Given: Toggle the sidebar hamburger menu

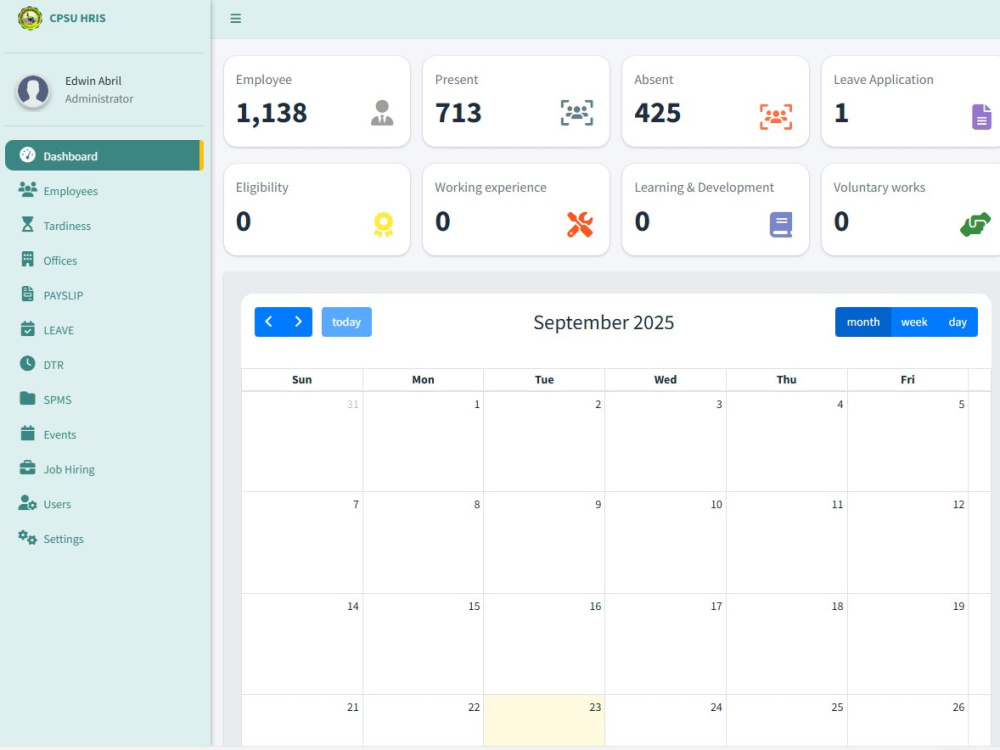Looking at the screenshot, I should tap(235, 18).
